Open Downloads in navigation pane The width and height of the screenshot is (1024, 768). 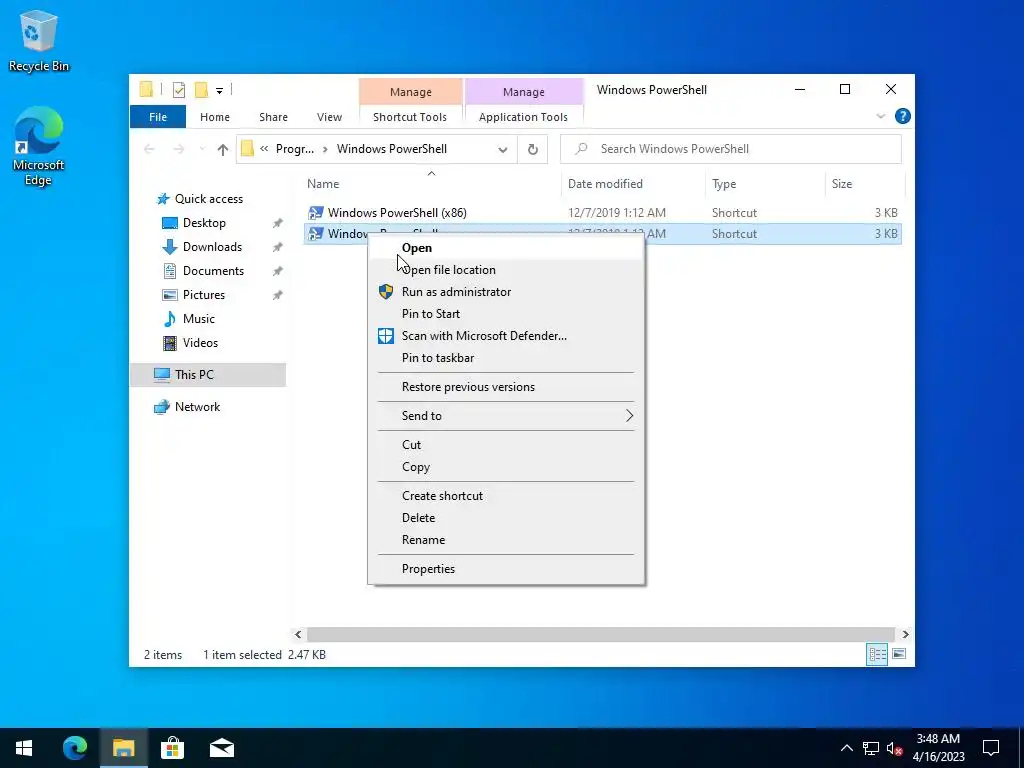pos(212,247)
